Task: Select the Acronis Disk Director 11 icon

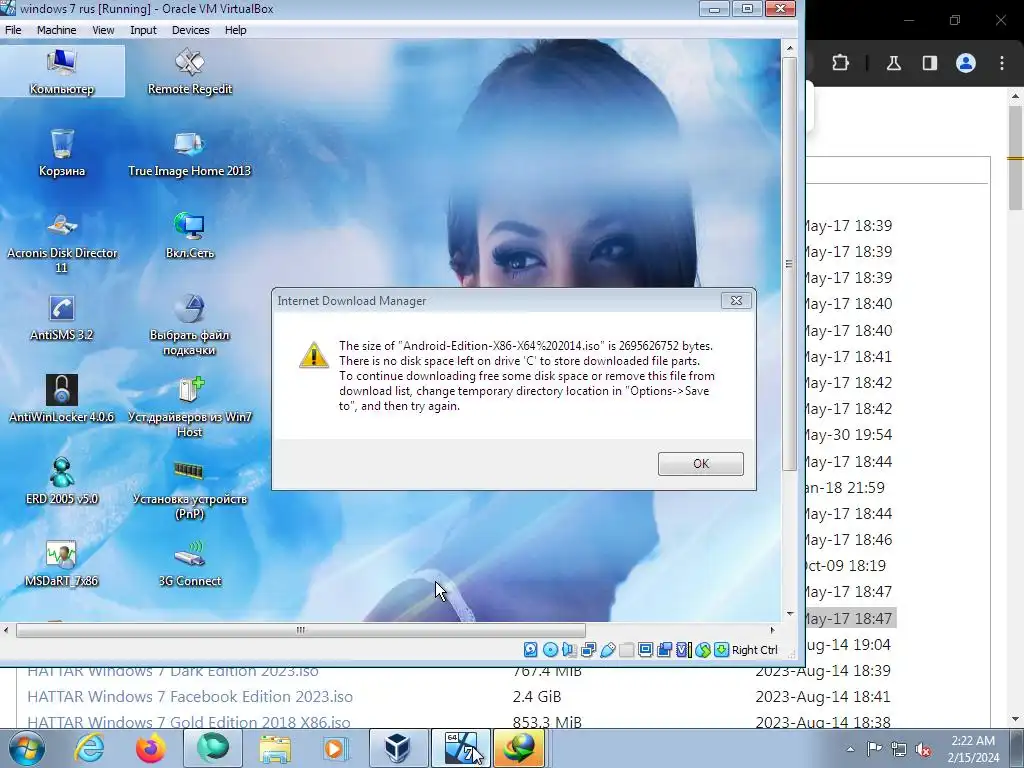Action: point(62,242)
